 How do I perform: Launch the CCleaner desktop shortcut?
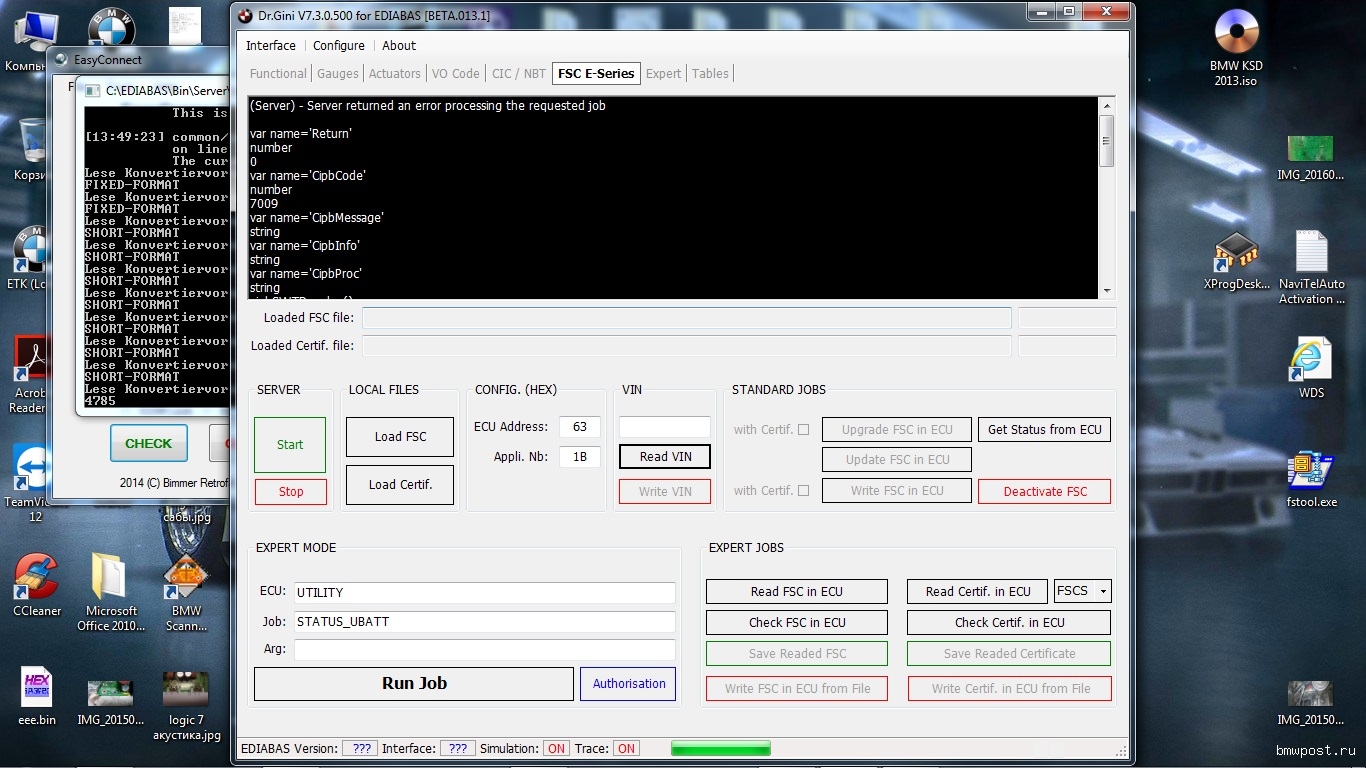pyautogui.click(x=37, y=576)
